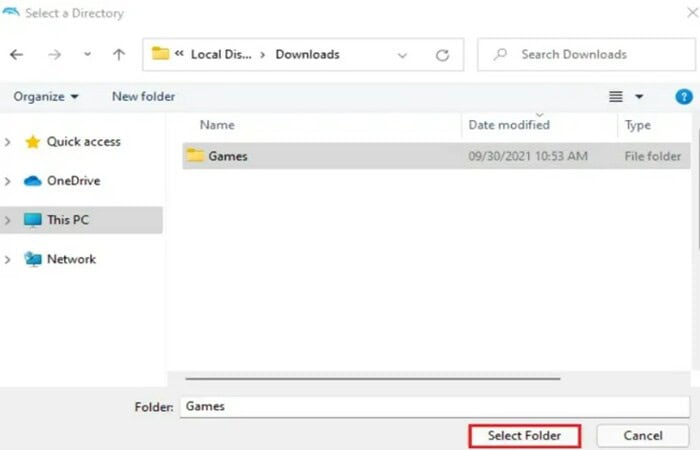The width and height of the screenshot is (700, 450).
Task: Go up one directory level
Action: click(x=119, y=55)
